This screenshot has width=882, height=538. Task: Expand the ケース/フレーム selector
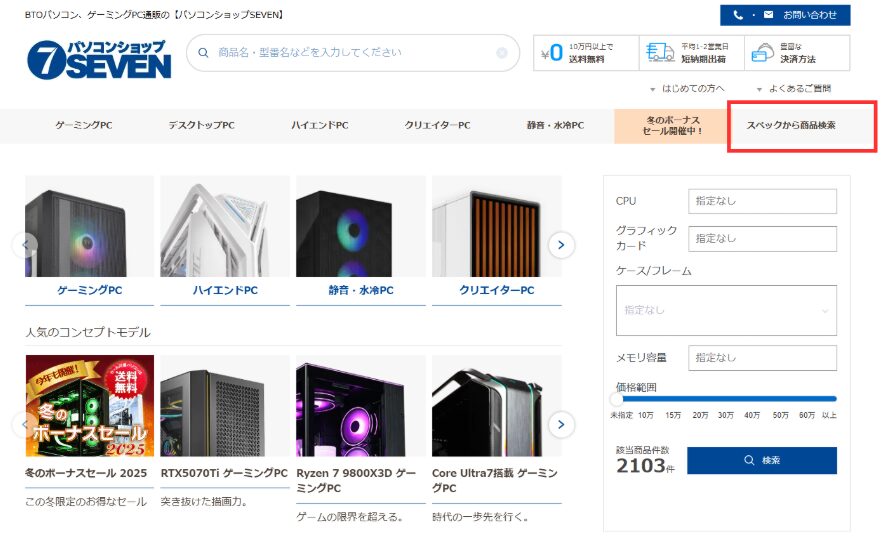(726, 310)
